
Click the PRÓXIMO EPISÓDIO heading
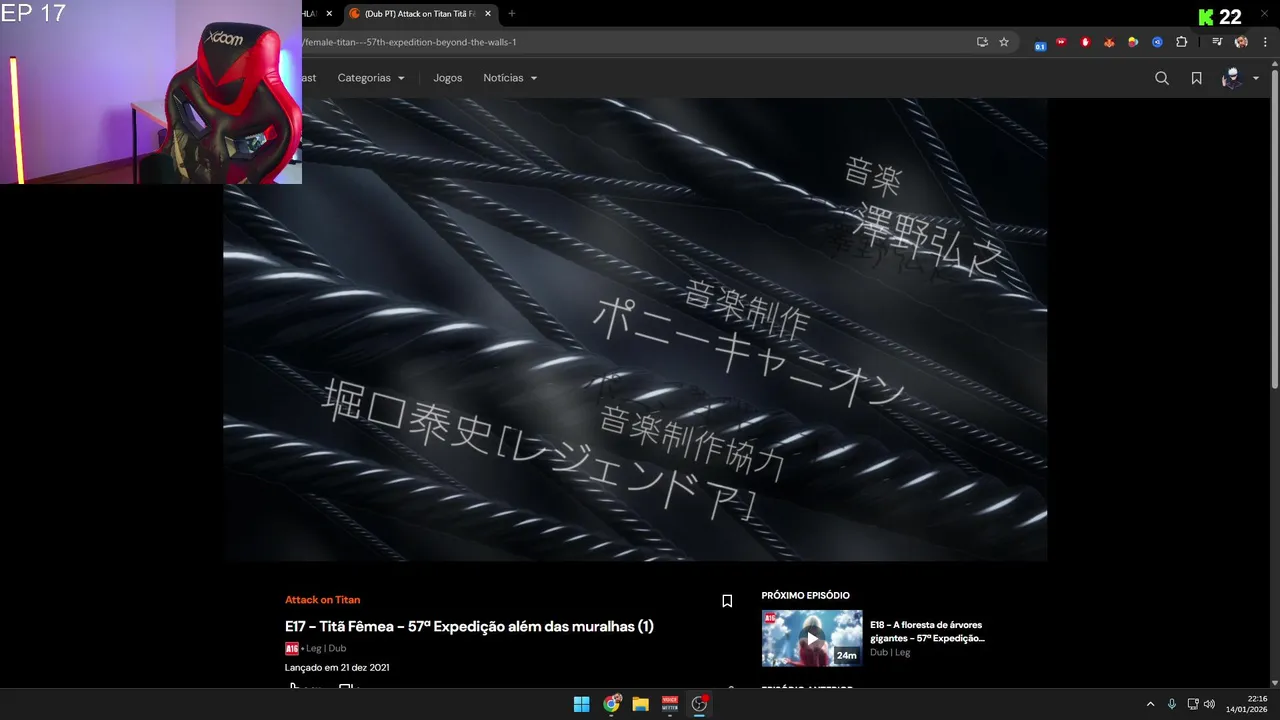coord(805,595)
